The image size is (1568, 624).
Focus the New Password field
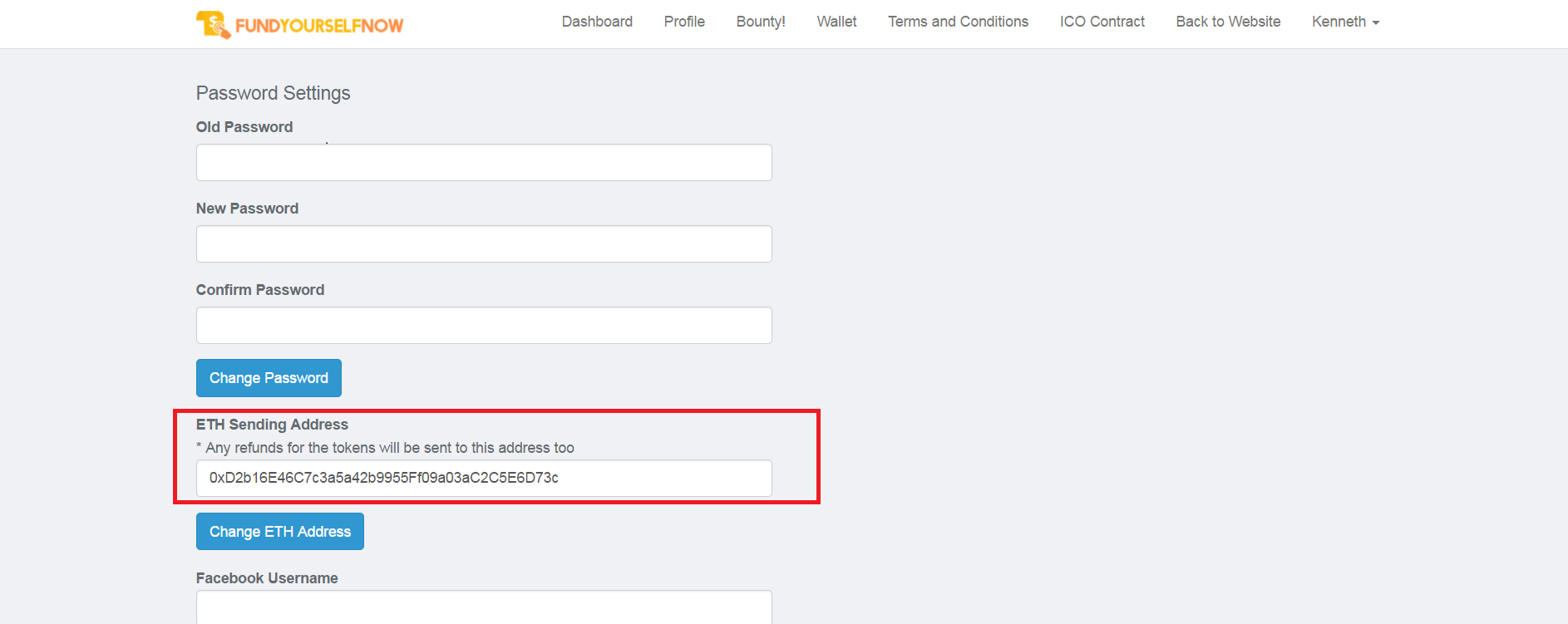[x=484, y=244]
